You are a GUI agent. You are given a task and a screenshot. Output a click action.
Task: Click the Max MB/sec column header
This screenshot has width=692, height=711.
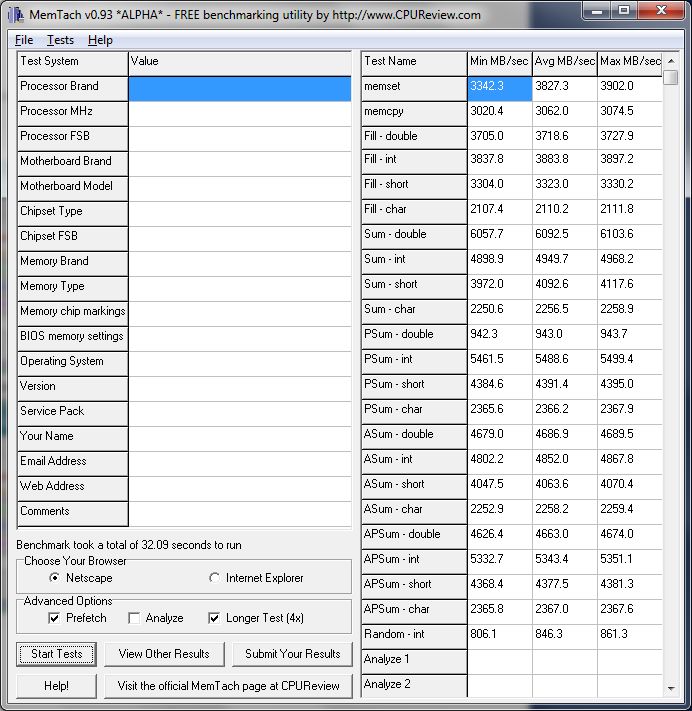(630, 63)
